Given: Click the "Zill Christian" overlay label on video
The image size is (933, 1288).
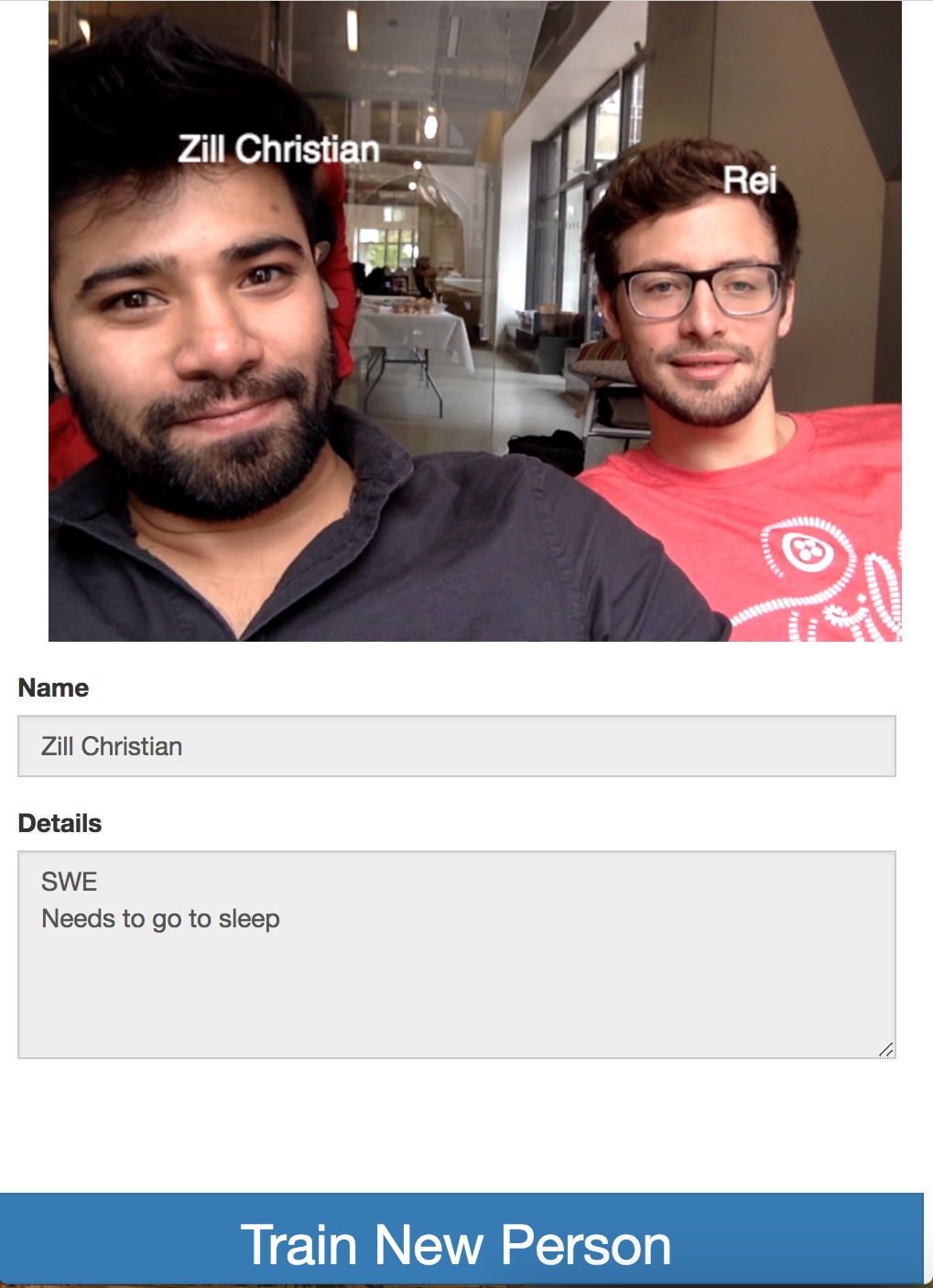Looking at the screenshot, I should [x=278, y=148].
